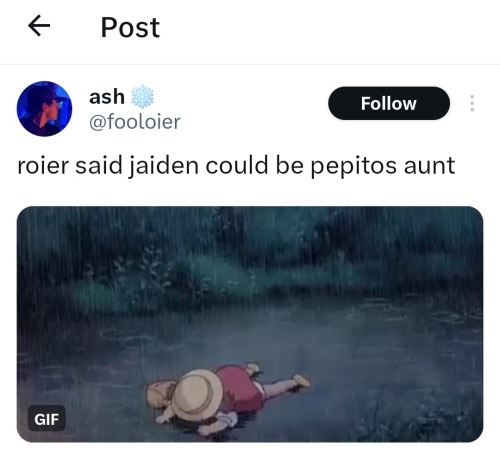
Task: Open the @fooloier handle link
Action: [135, 122]
